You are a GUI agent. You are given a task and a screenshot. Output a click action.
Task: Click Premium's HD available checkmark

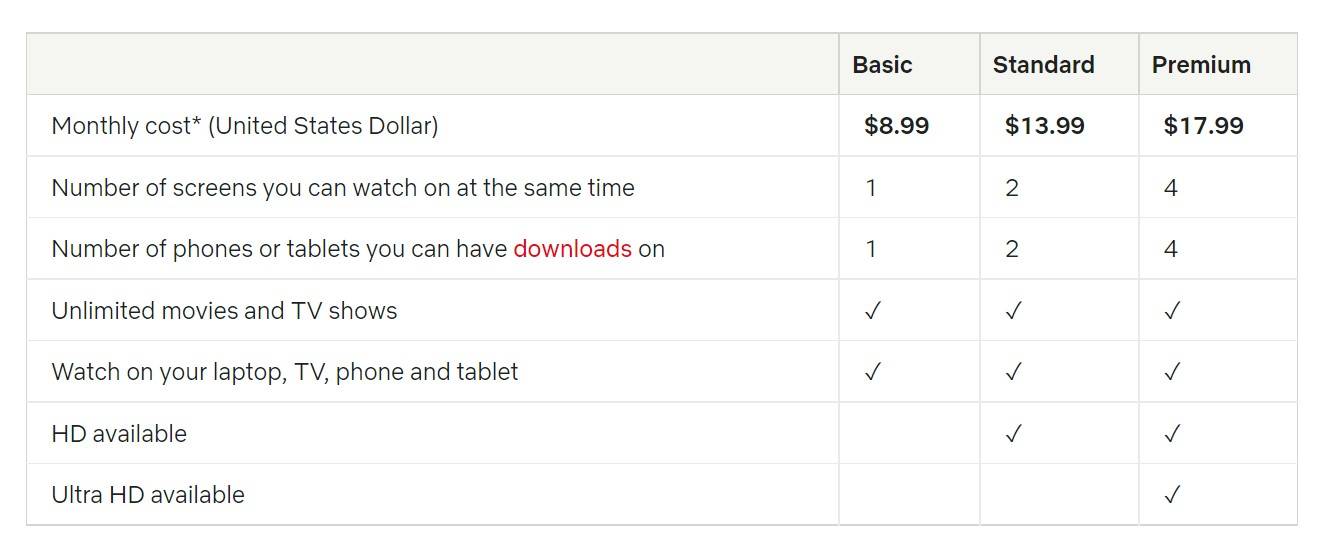click(1172, 433)
